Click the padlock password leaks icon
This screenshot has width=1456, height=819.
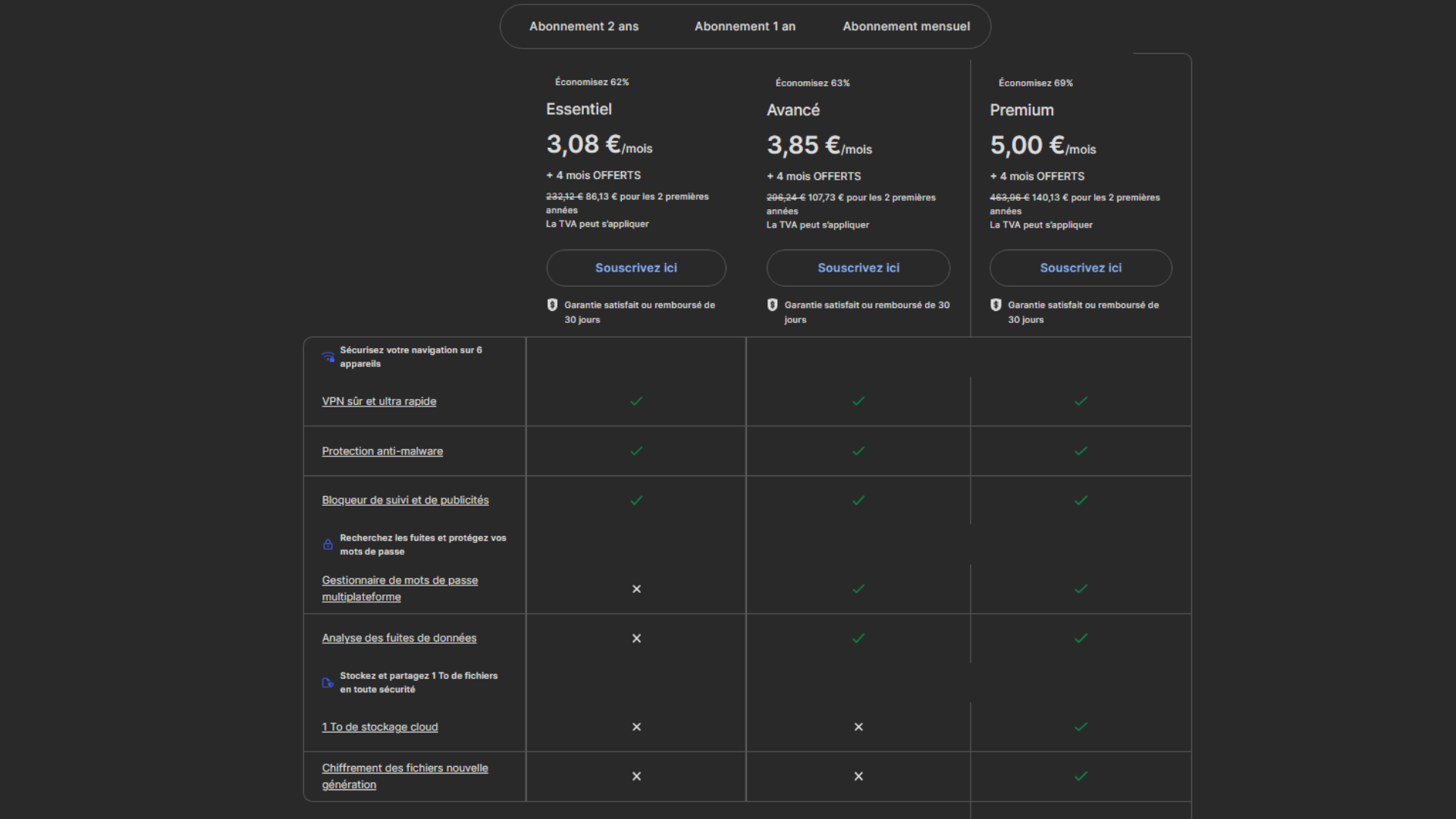[x=328, y=544]
